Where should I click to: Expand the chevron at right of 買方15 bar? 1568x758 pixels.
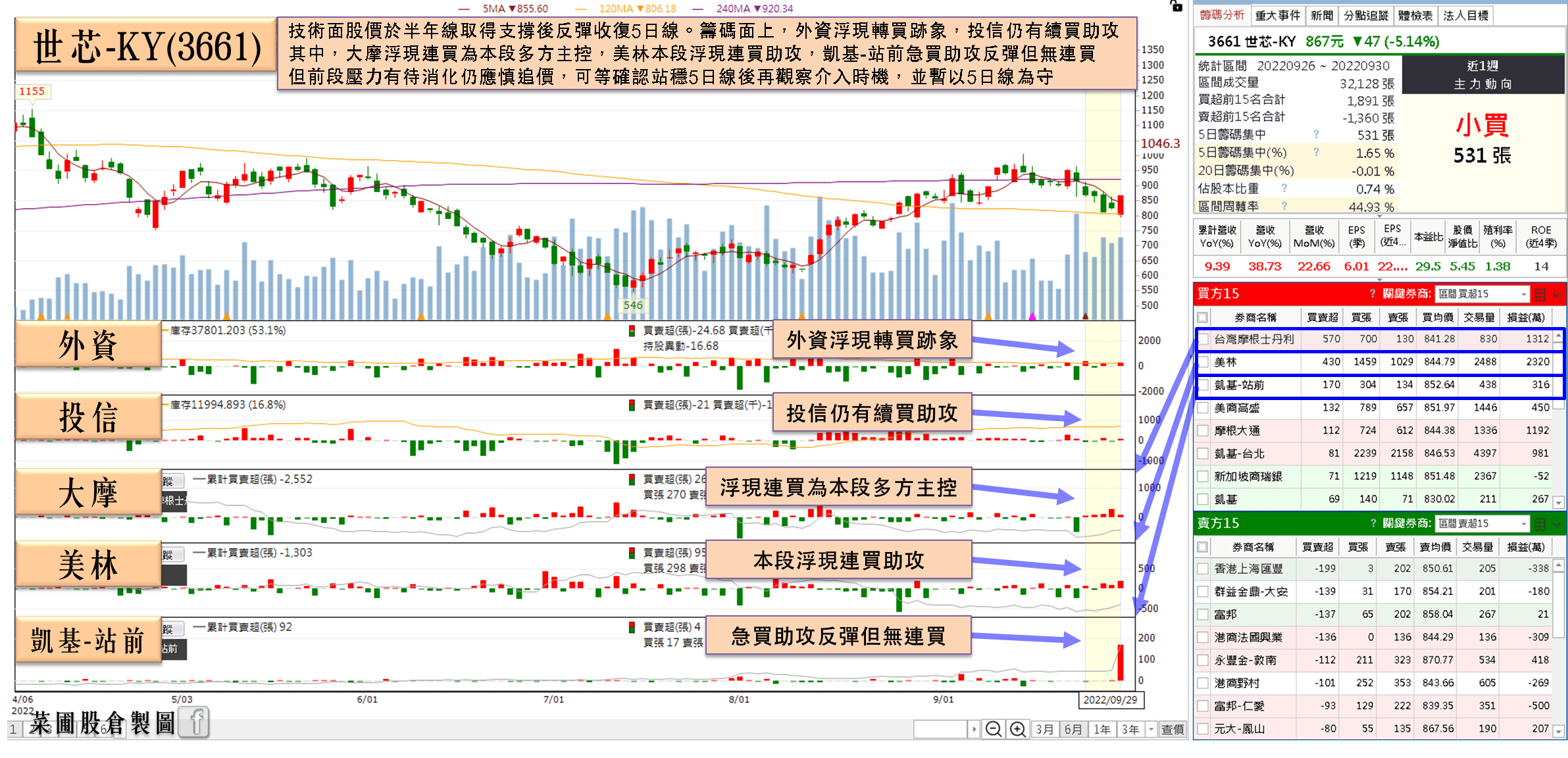click(1557, 295)
